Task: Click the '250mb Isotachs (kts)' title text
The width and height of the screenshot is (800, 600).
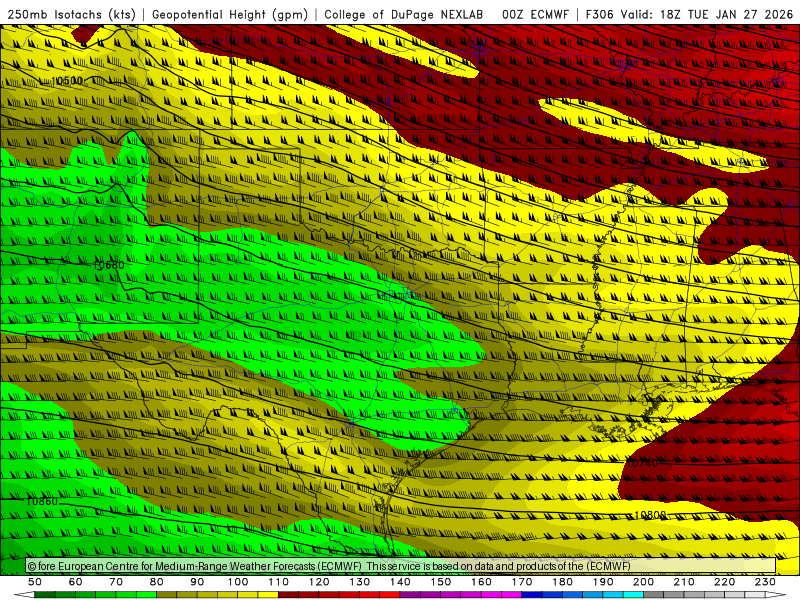Action: [71, 14]
